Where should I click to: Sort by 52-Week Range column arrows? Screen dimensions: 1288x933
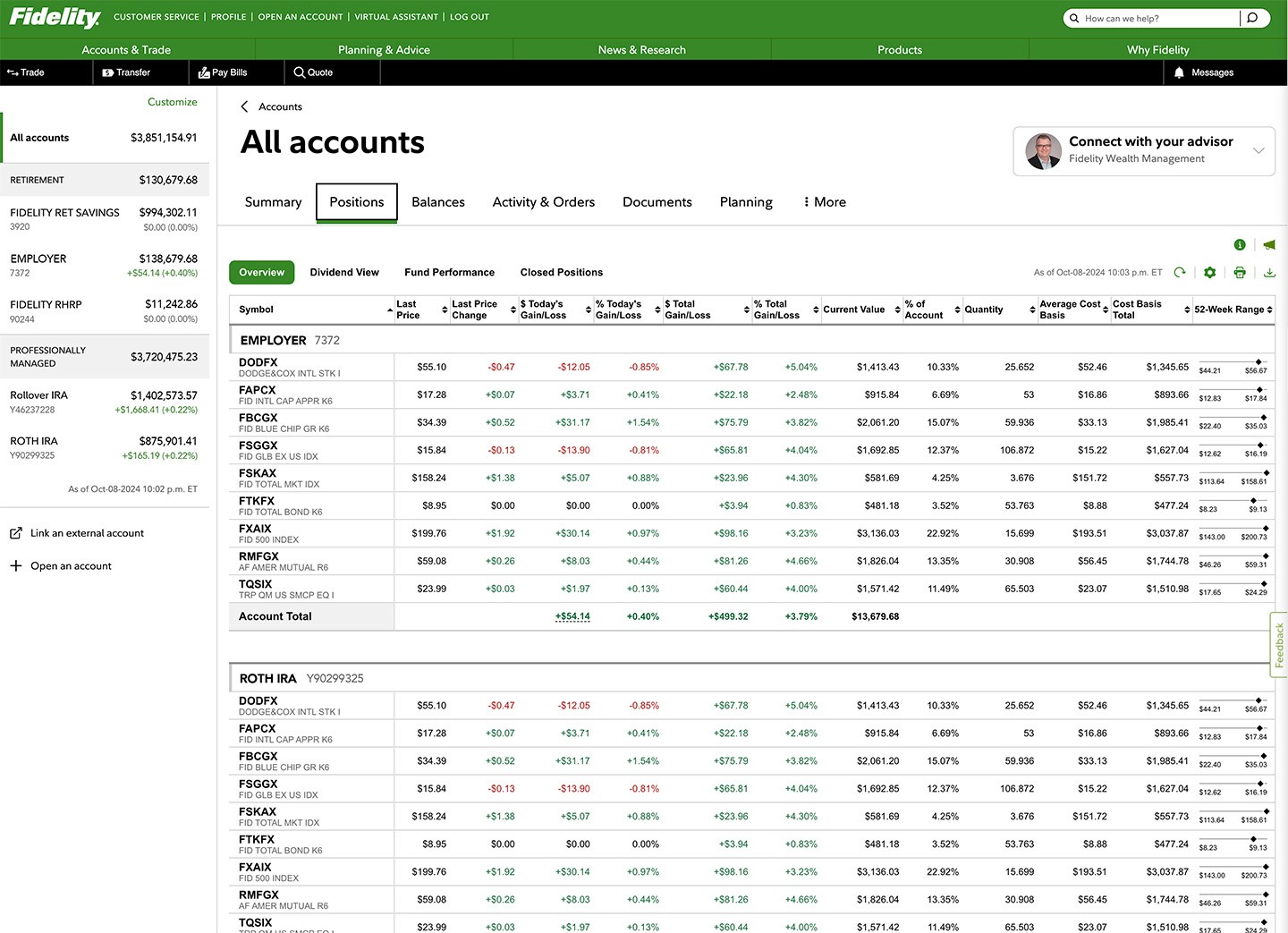[x=1270, y=310]
